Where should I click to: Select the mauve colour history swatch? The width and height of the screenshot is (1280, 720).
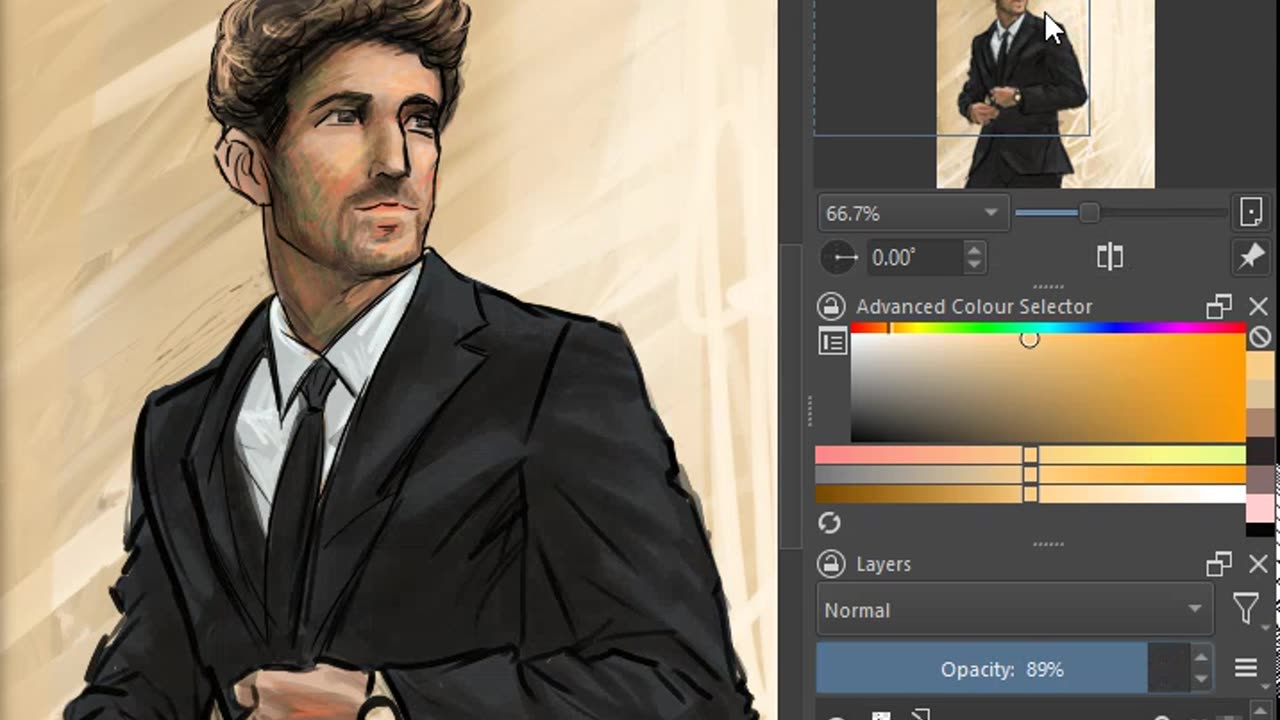(1261, 480)
